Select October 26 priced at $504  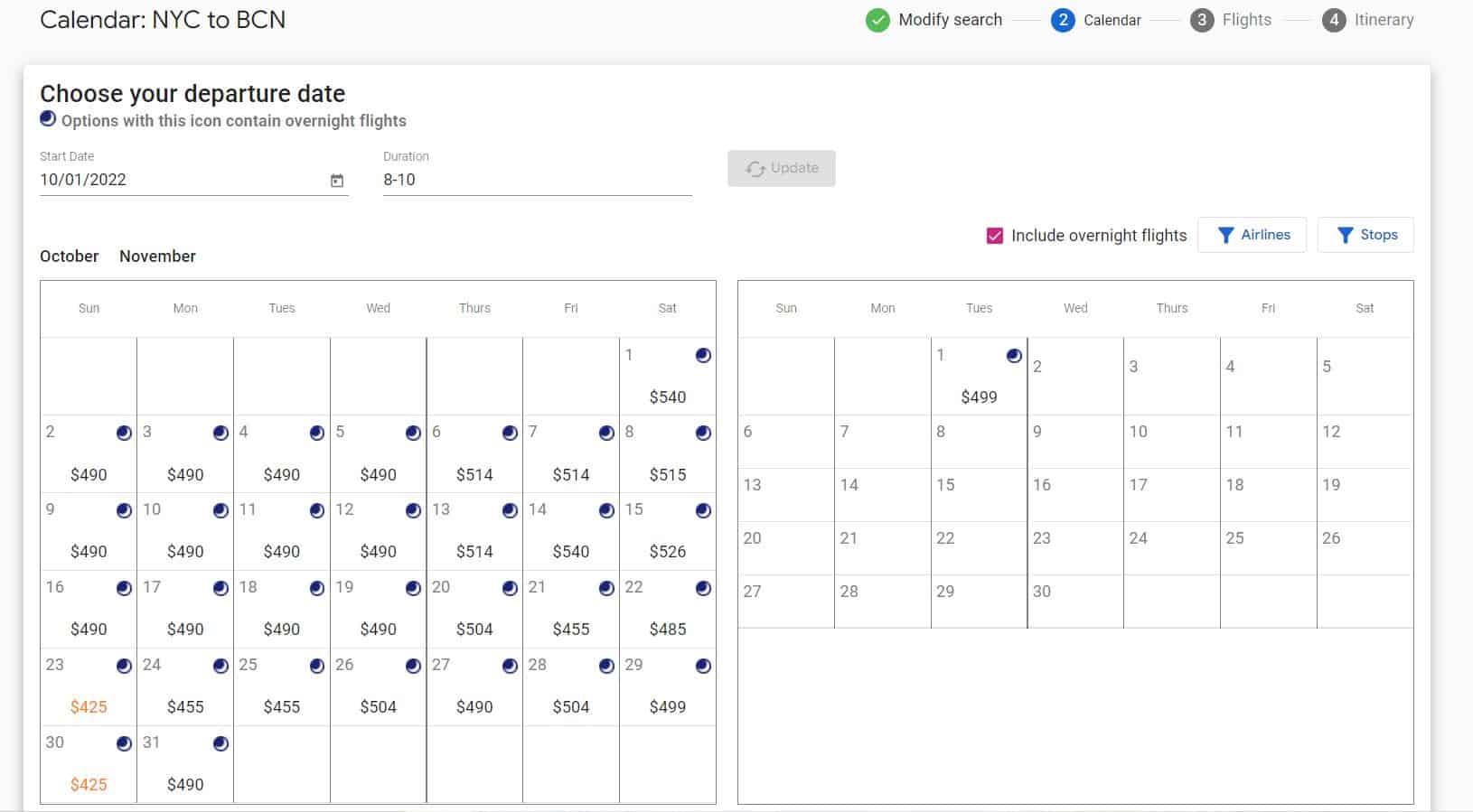[x=378, y=687]
